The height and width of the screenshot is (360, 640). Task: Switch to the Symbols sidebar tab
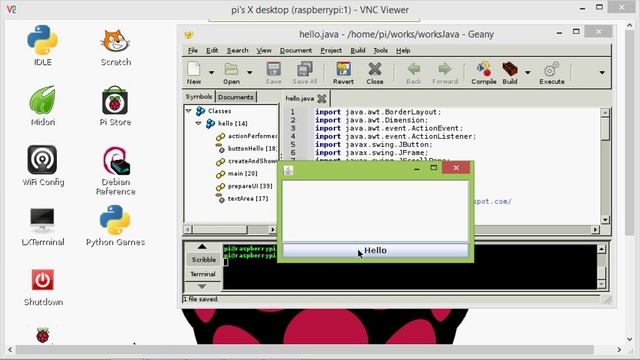pos(199,97)
